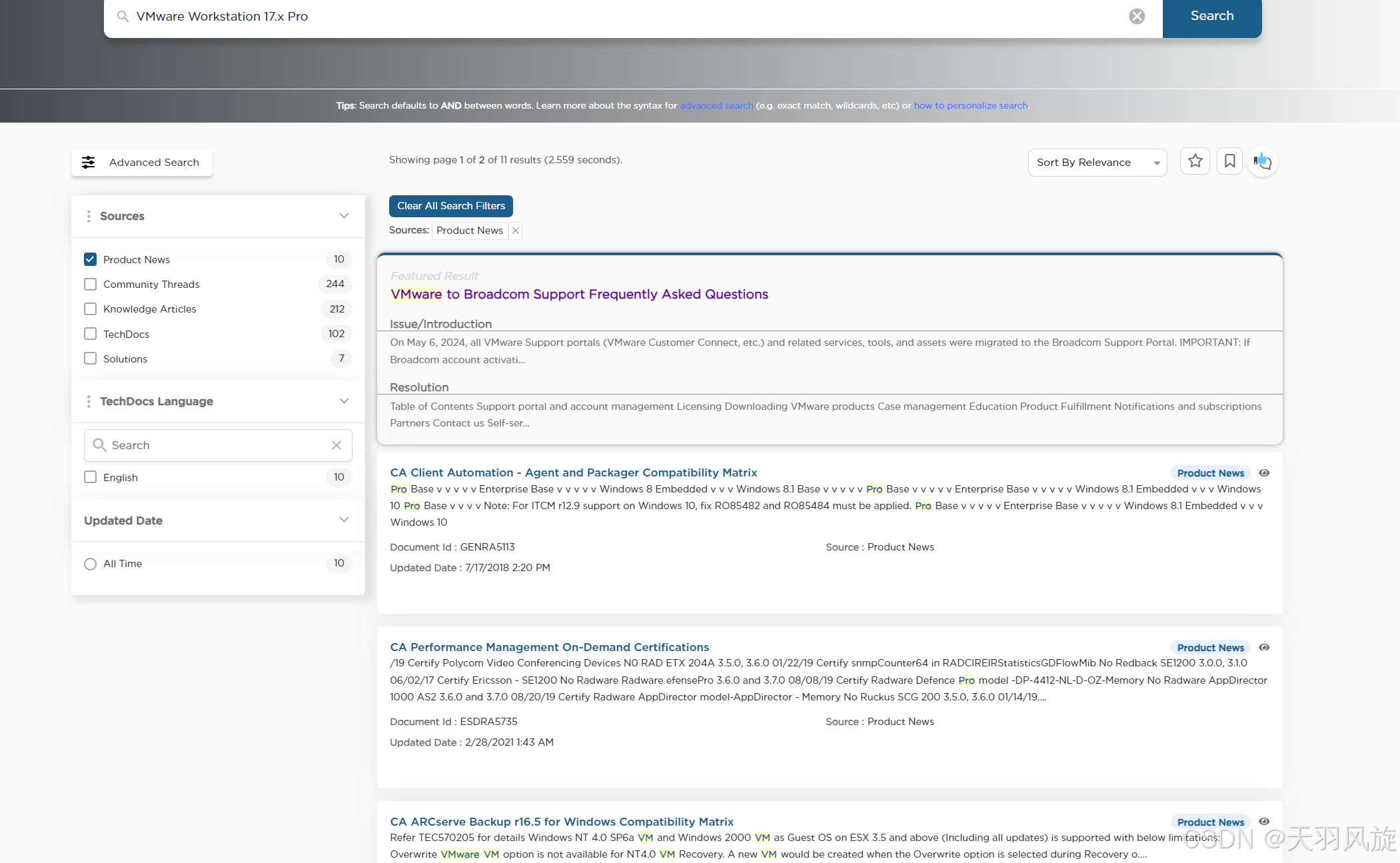1400x863 pixels.
Task: Click the star favorite icon
Action: pos(1195,161)
